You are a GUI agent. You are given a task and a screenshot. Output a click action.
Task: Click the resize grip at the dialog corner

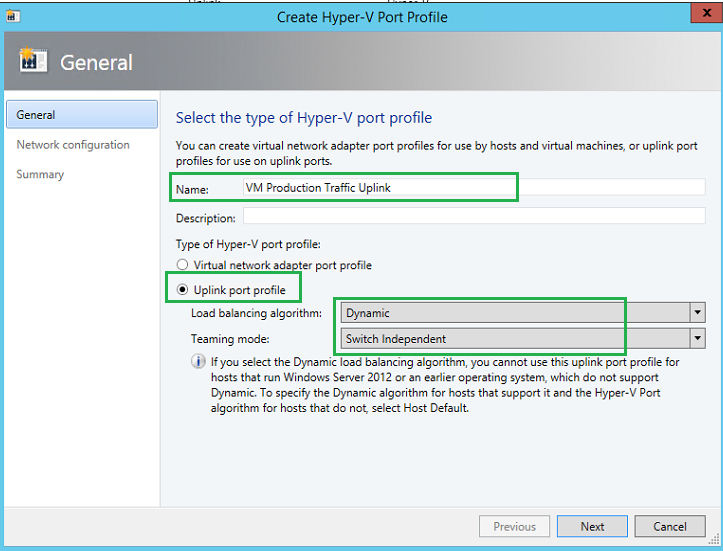point(715,539)
